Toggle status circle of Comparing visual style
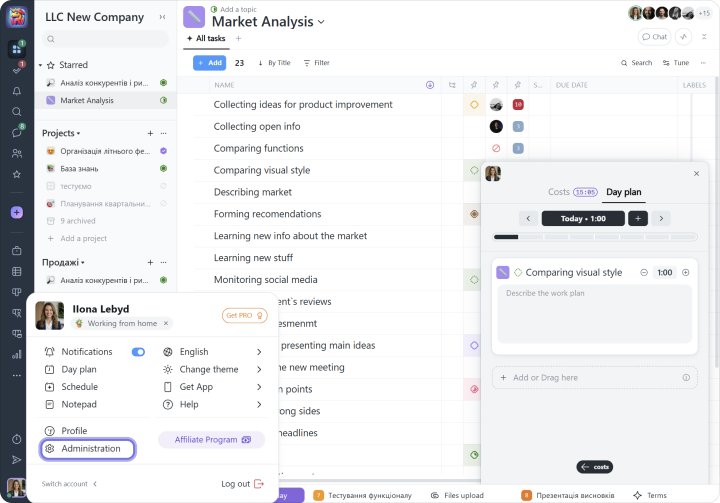Screen dimensions: 720x503 pyautogui.click(x=518, y=272)
